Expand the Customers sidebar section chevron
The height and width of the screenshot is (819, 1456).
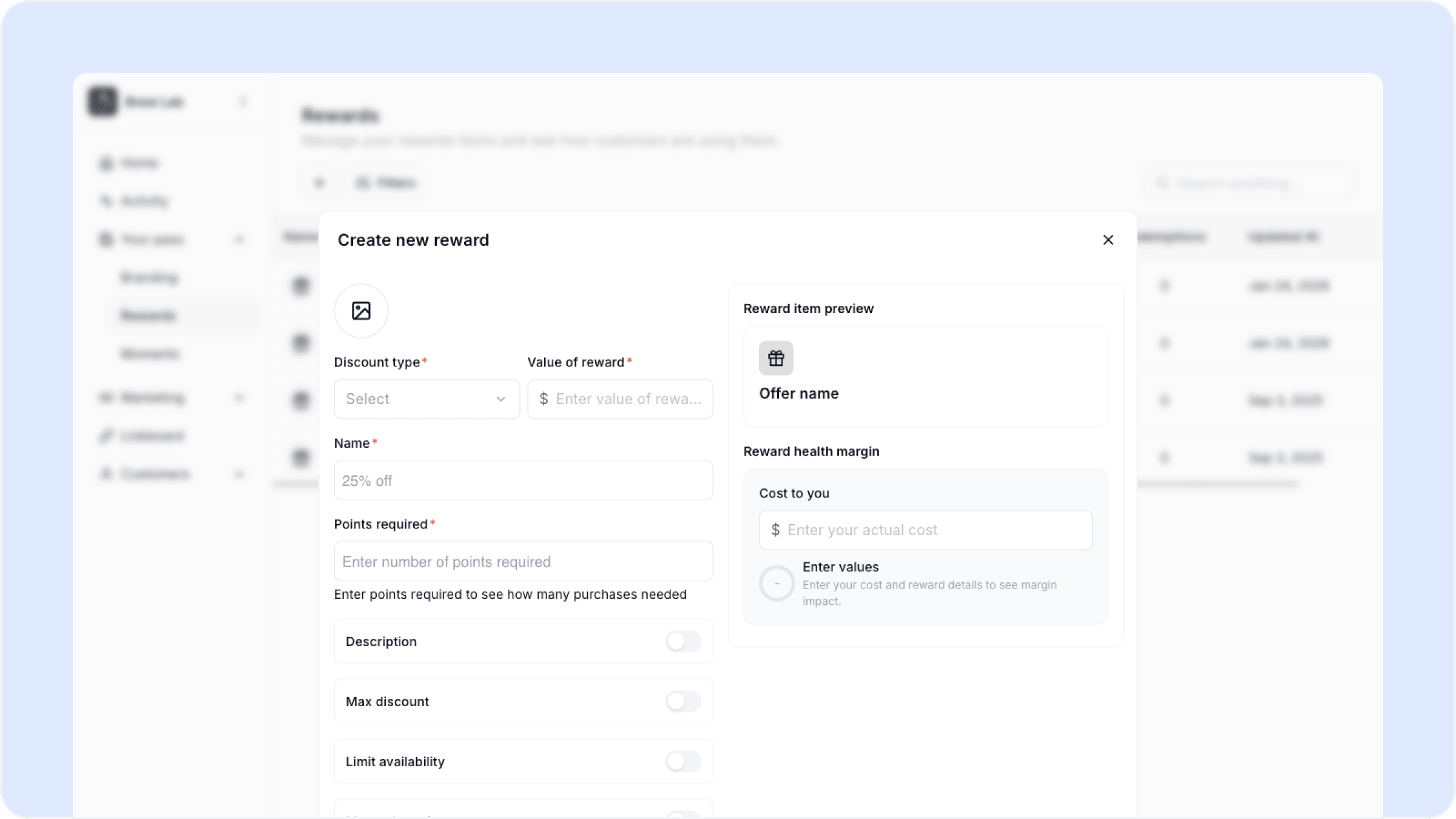(x=239, y=474)
